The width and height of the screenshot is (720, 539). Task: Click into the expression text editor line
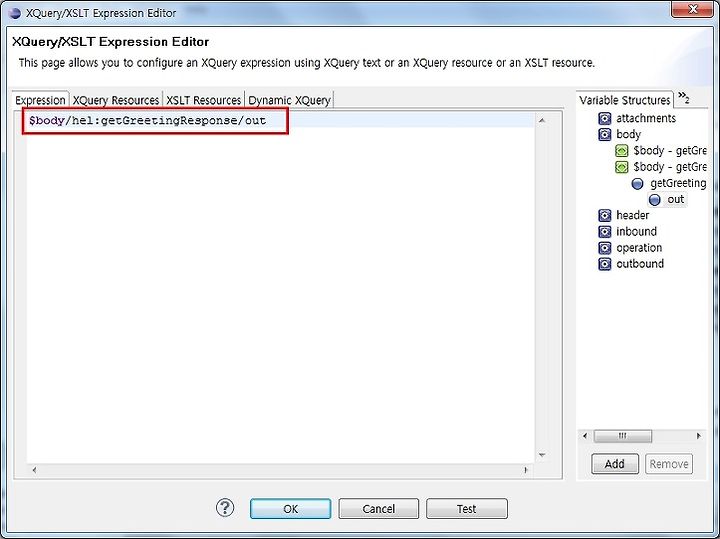click(280, 121)
